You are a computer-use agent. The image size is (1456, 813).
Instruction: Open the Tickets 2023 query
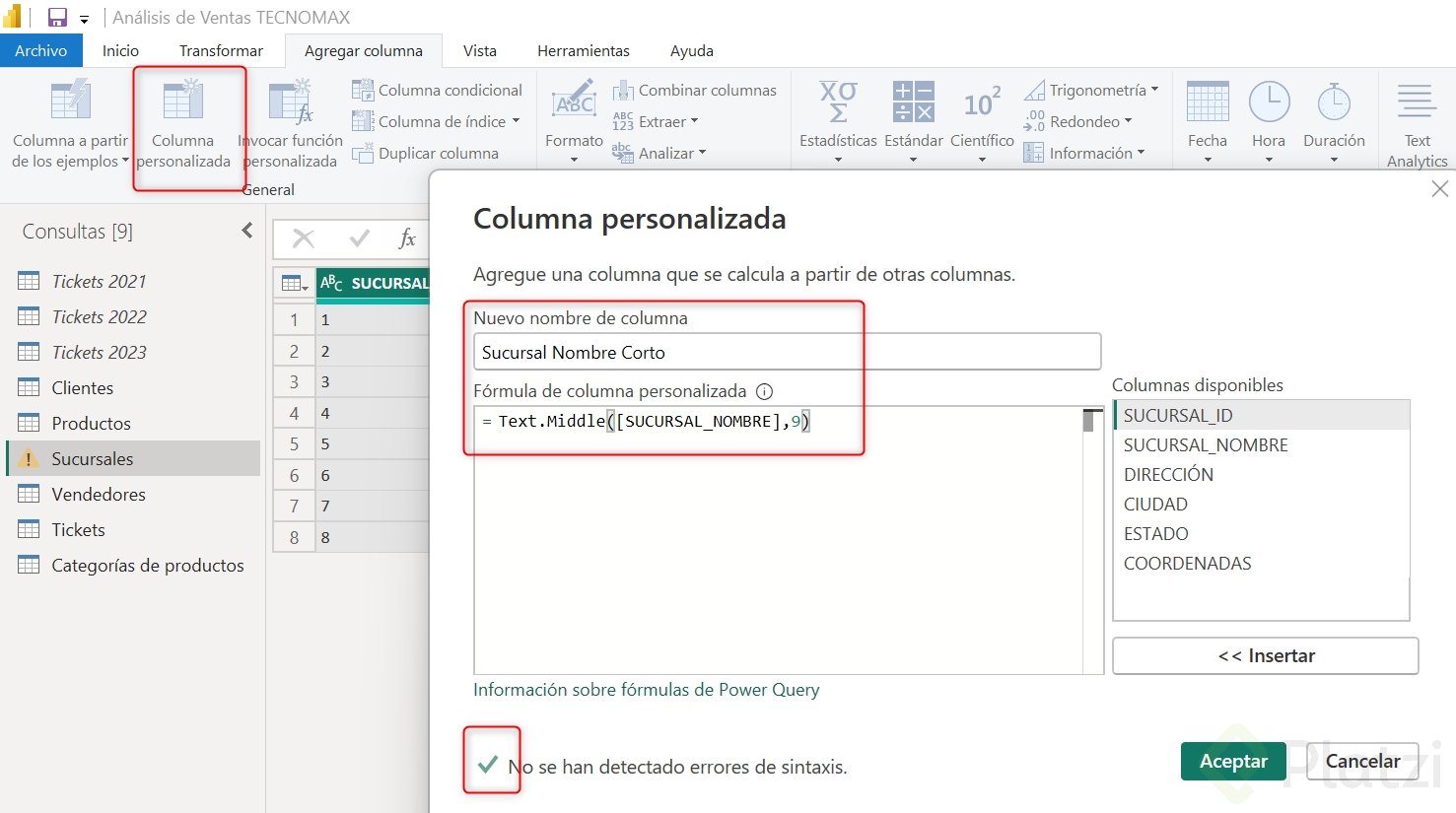point(133,352)
